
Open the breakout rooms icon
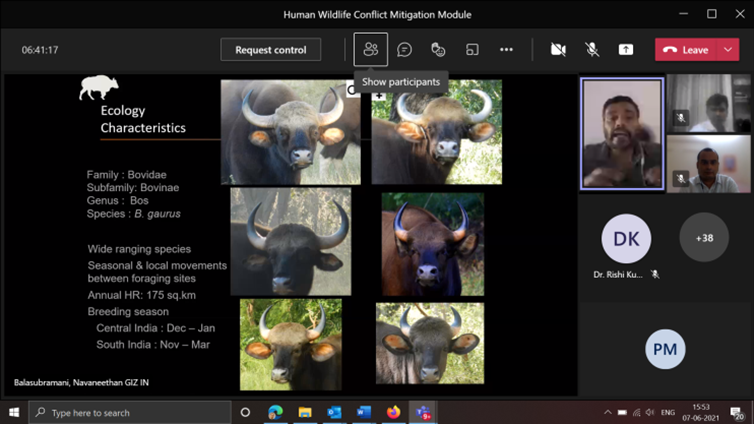tap(472, 49)
